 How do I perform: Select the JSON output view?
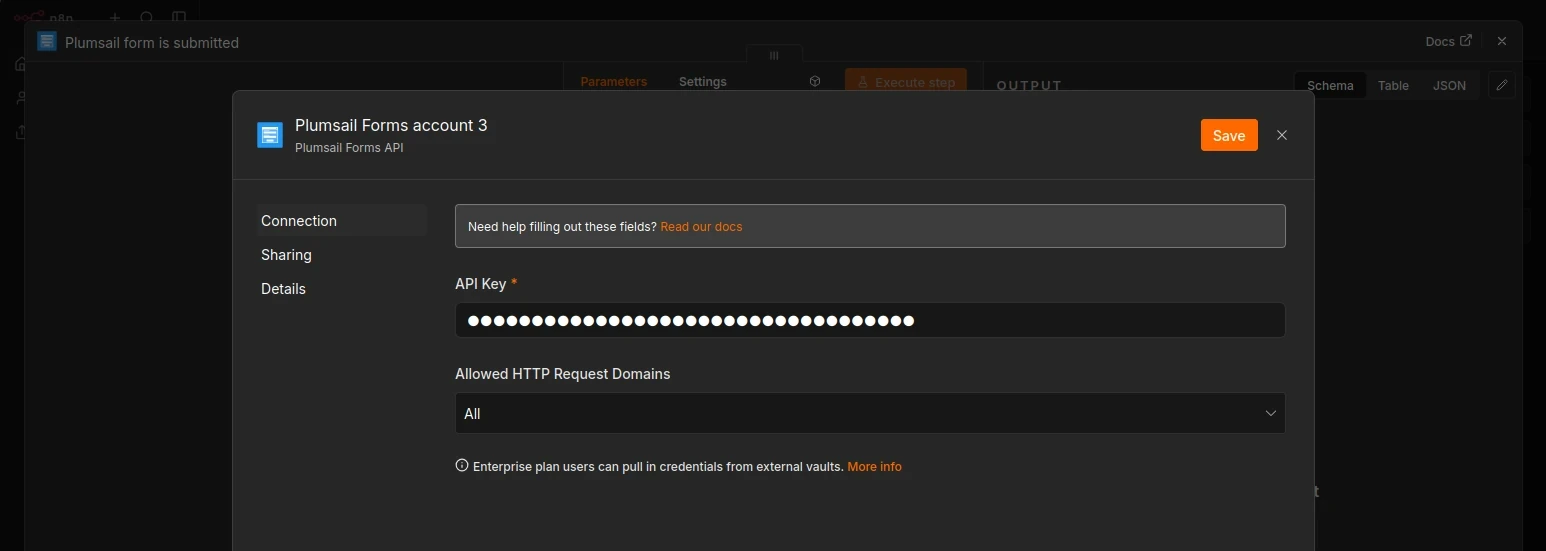1449,85
